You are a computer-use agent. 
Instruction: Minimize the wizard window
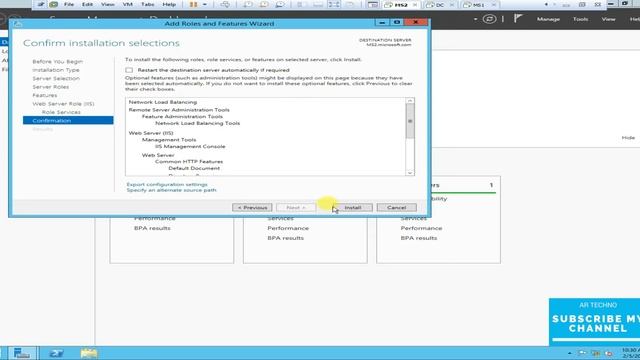click(x=382, y=22)
